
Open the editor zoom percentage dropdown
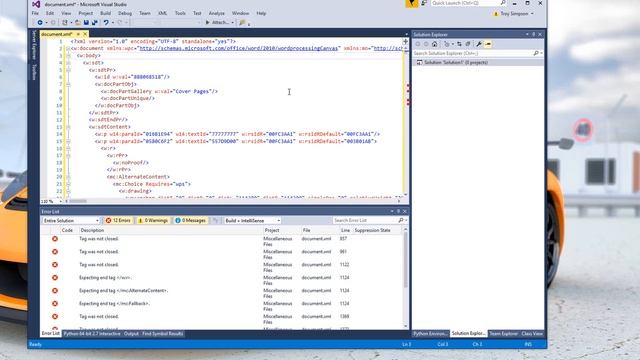point(60,201)
